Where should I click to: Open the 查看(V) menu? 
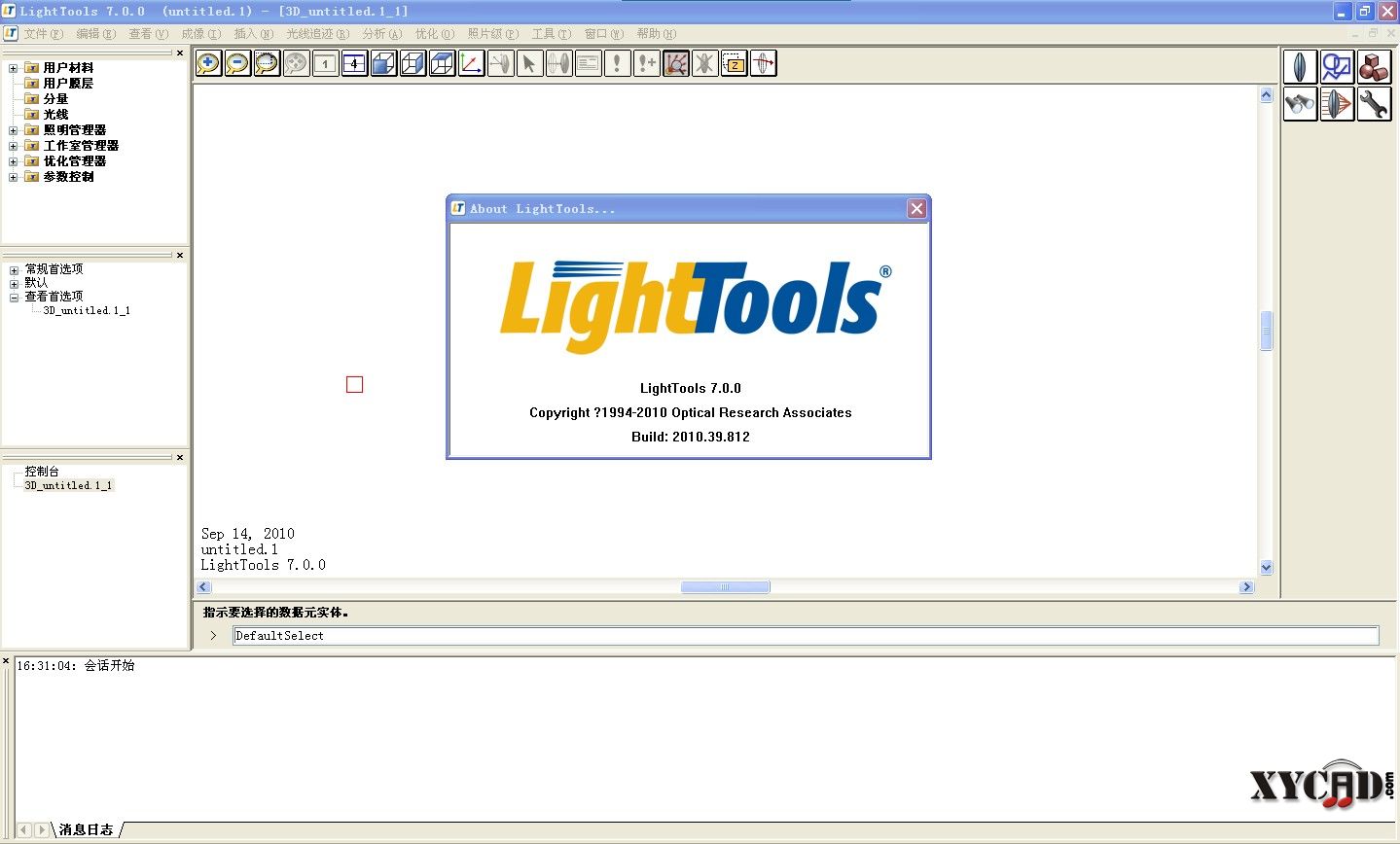coord(148,34)
